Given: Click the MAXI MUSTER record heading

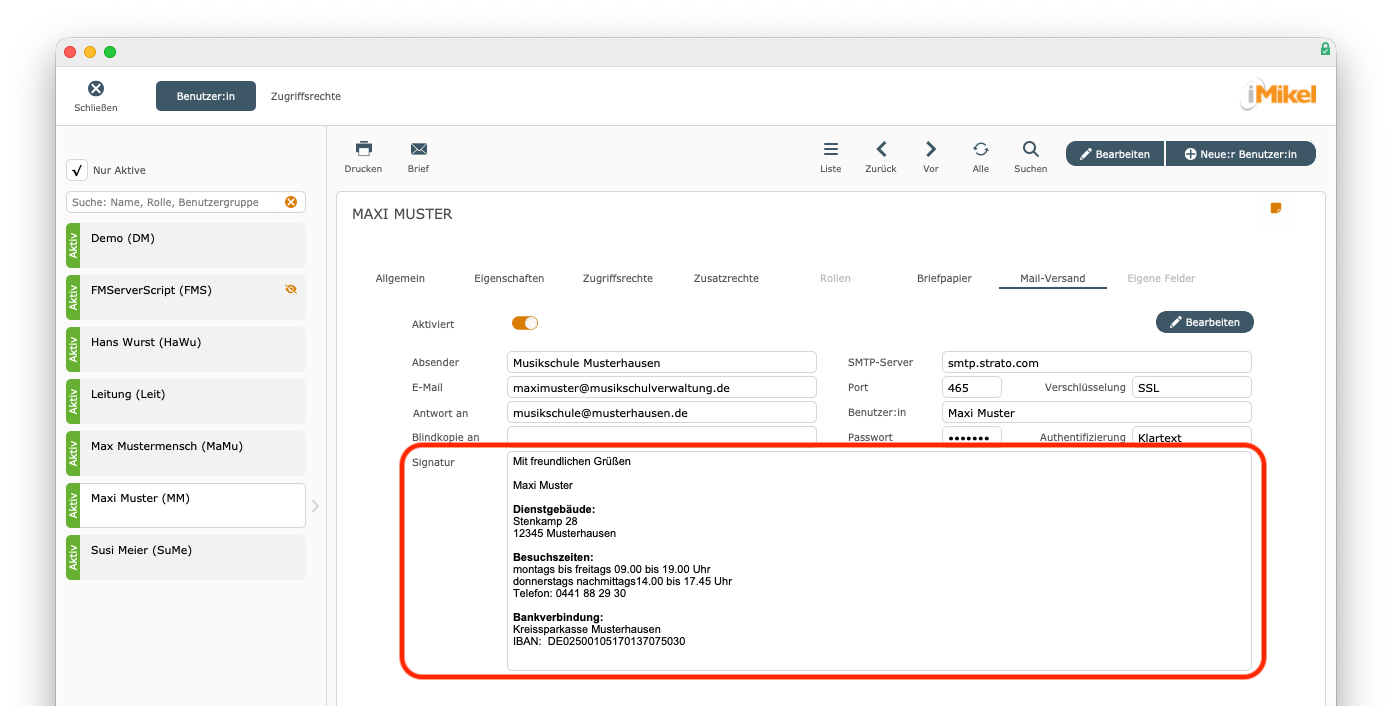Looking at the screenshot, I should (x=402, y=214).
